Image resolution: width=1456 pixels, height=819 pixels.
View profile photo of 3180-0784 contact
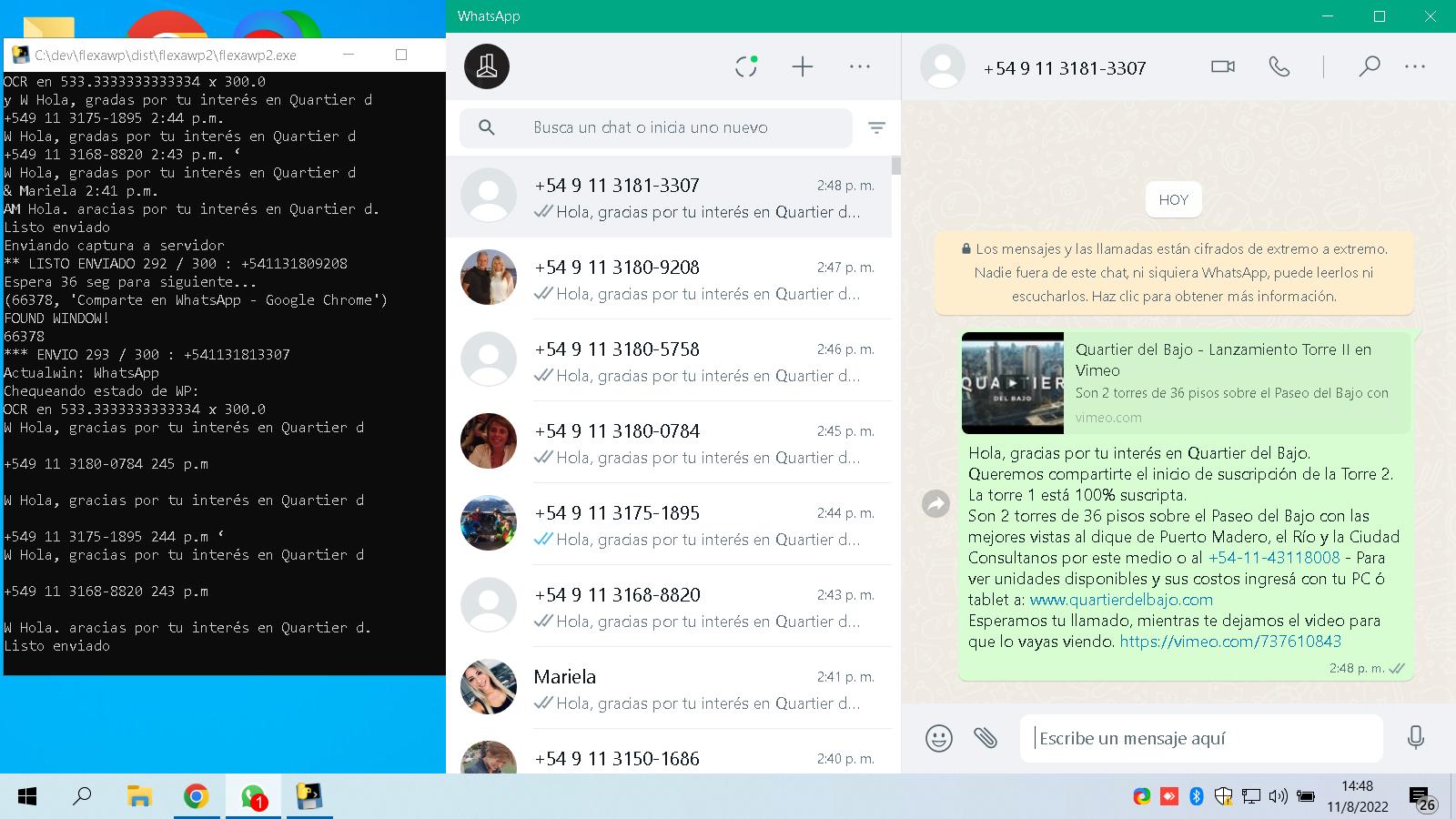coord(489,440)
